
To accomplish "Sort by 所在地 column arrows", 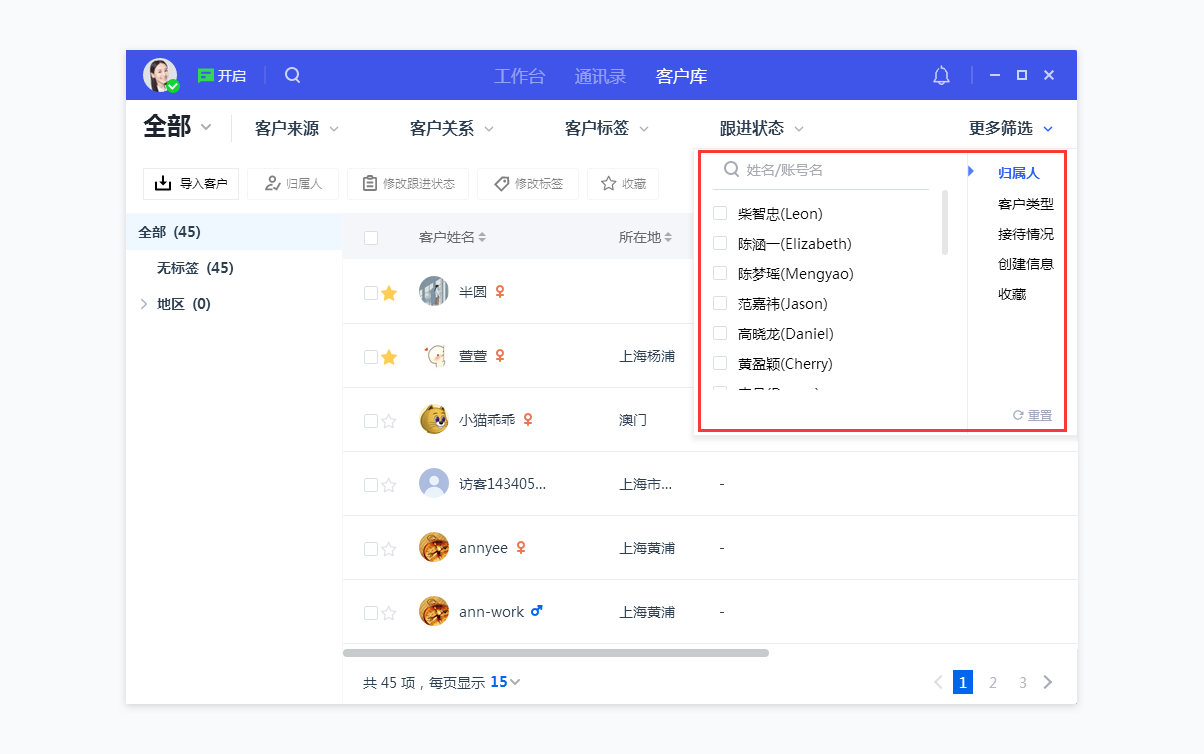I will (668, 237).
